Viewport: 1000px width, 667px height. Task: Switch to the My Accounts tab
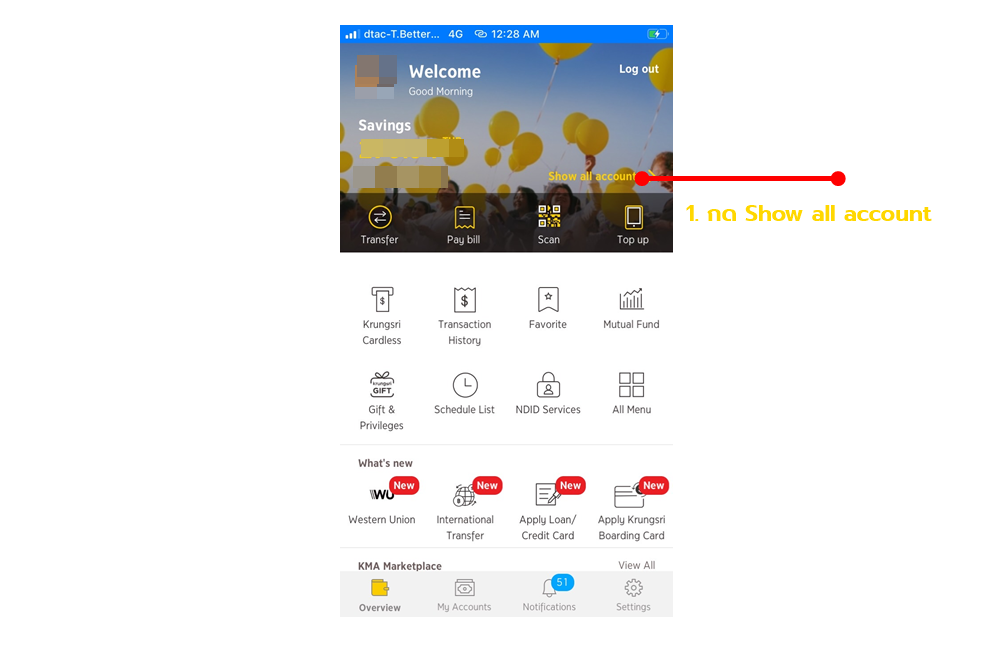point(464,595)
